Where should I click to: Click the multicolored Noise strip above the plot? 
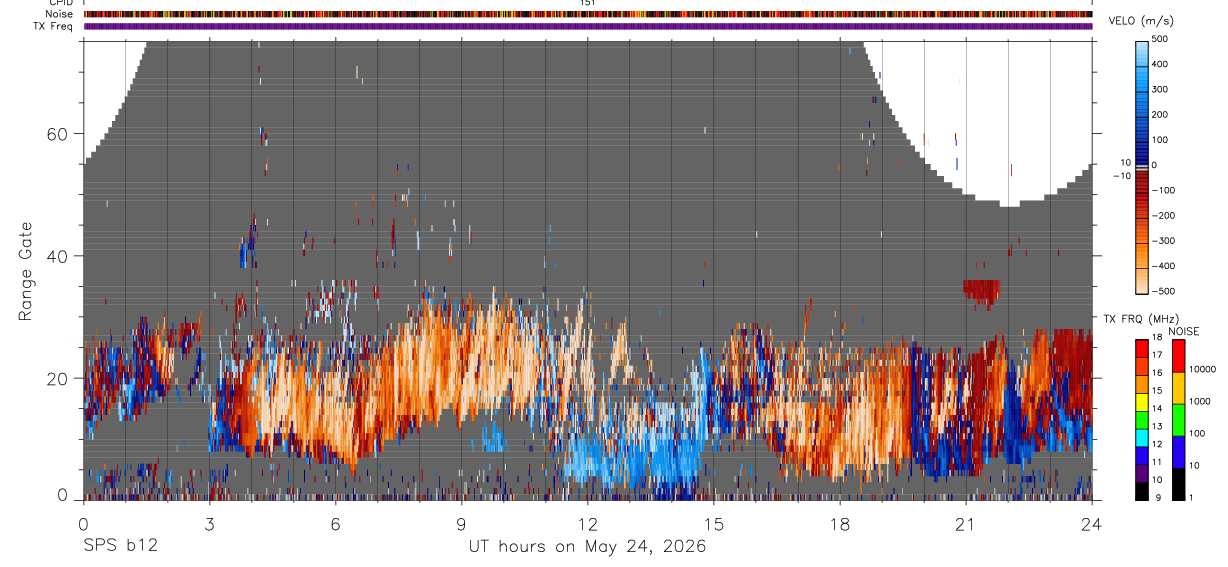(588, 14)
